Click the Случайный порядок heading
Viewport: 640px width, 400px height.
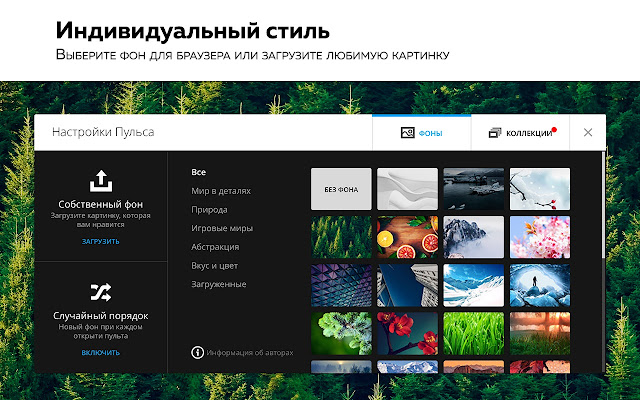pyautogui.click(x=101, y=316)
